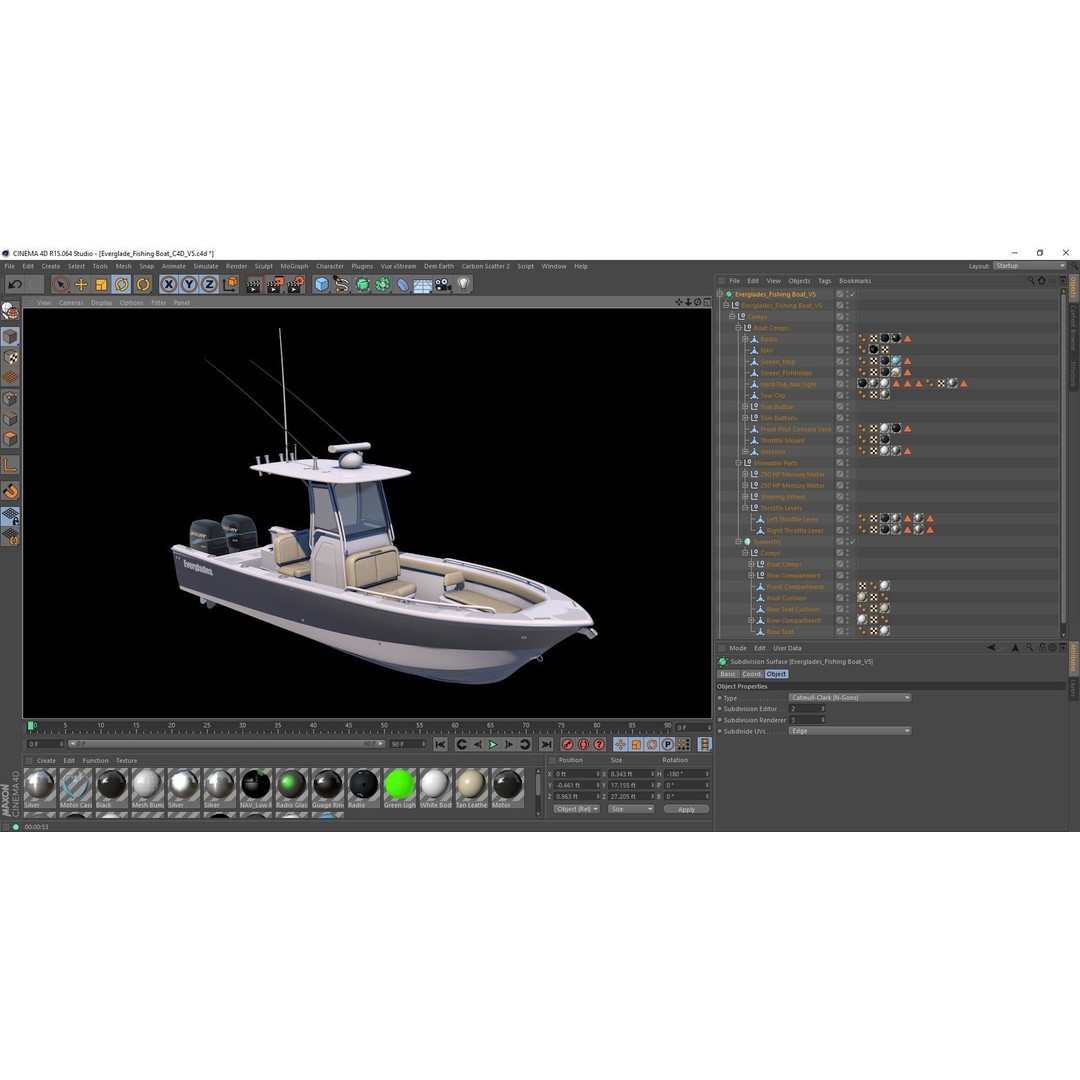Select the Enable Axis L-shaped icon
1080x1080 pixels.
[10, 466]
